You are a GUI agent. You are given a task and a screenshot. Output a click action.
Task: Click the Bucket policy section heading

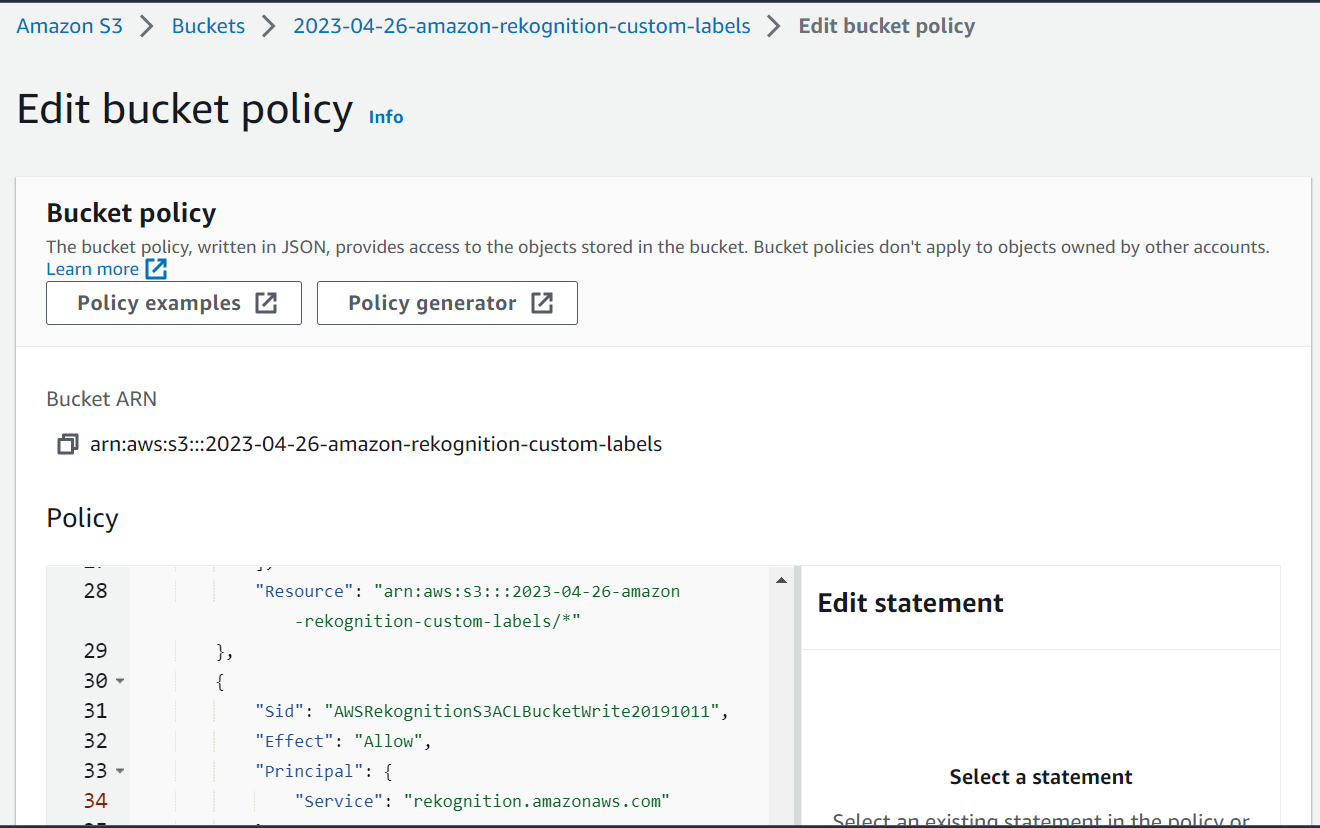click(x=131, y=213)
